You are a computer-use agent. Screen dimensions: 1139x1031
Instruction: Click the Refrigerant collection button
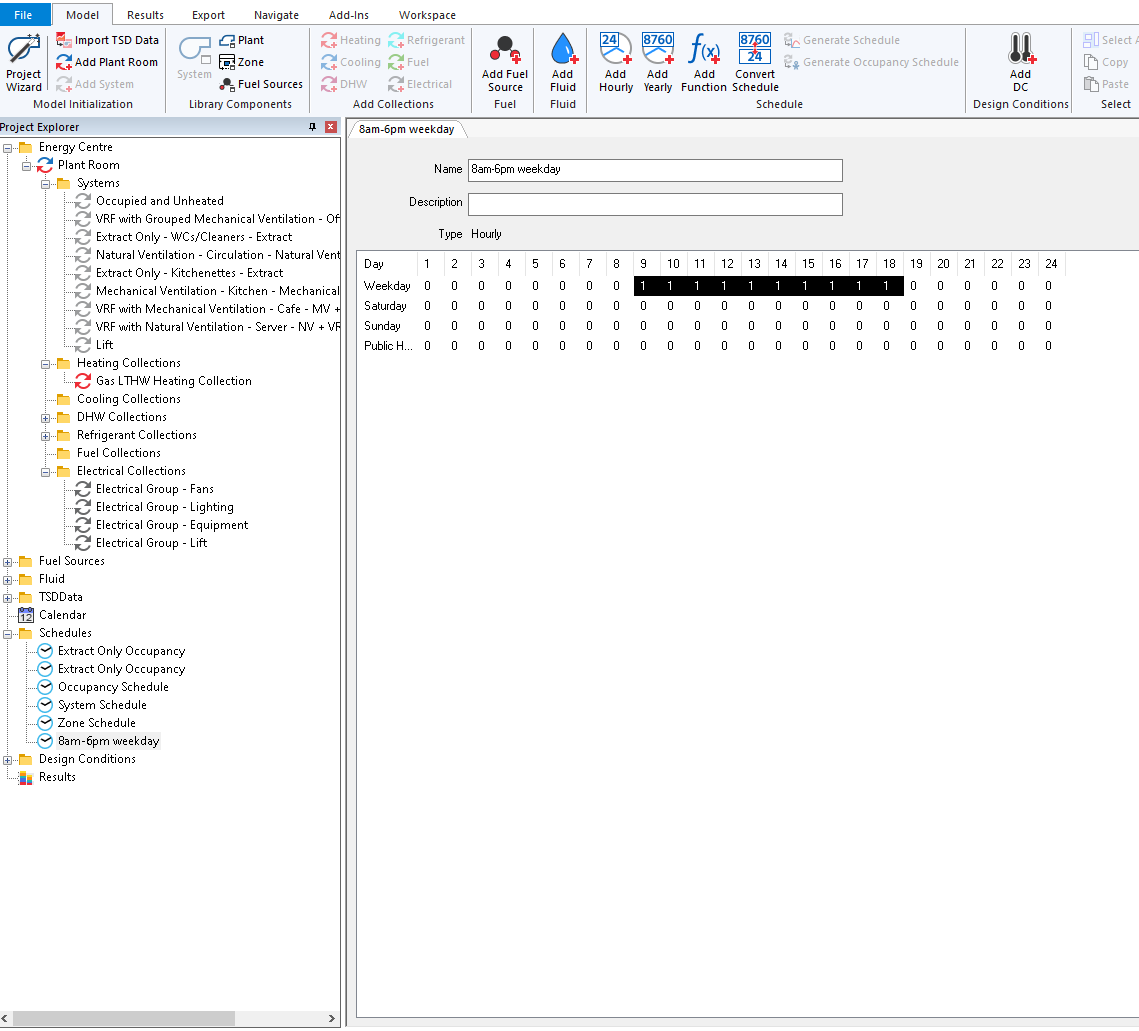pyautogui.click(x=426, y=40)
